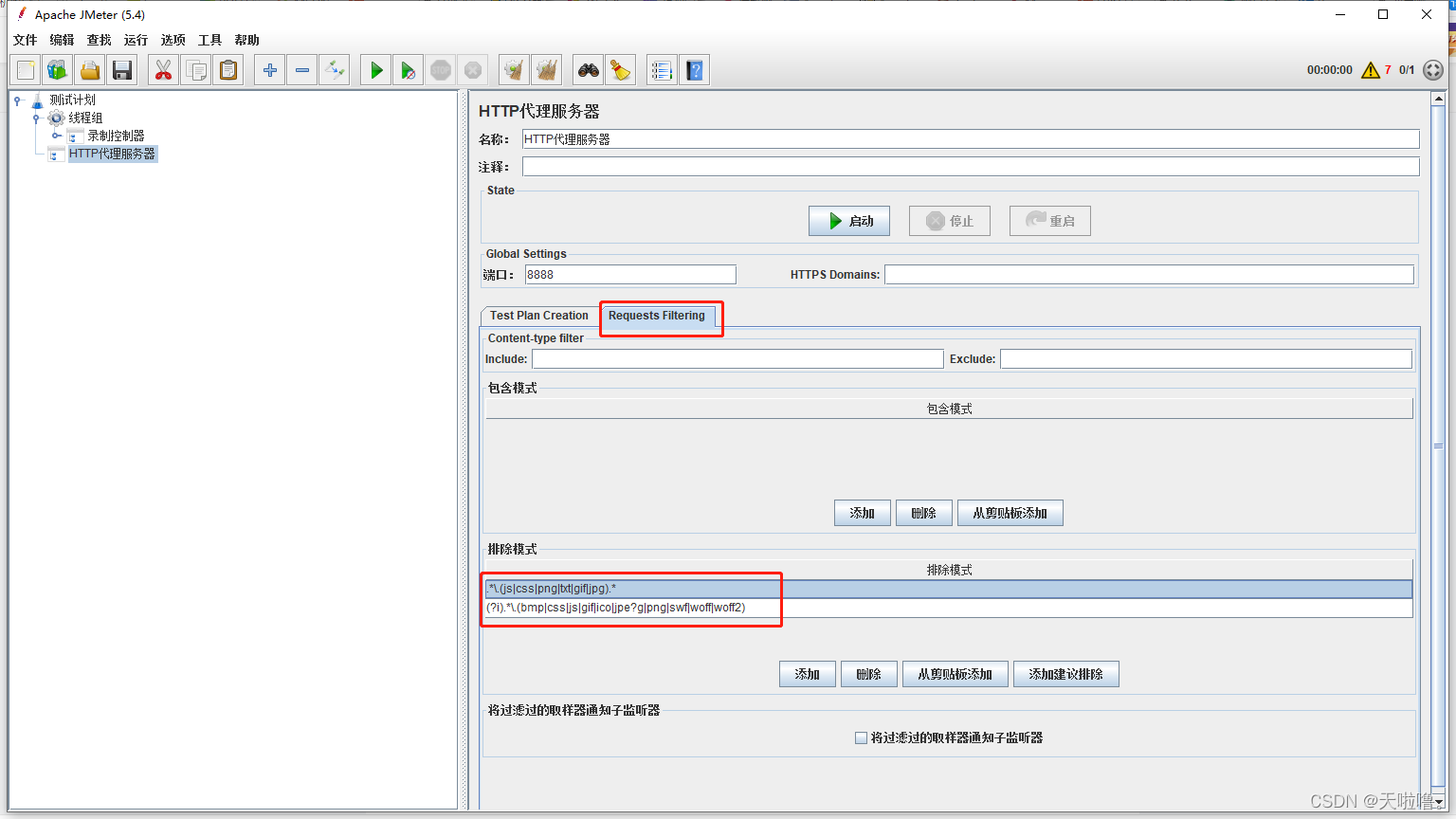Switch to Test Plan Creation tab
Image resolution: width=1456 pixels, height=819 pixels.
tap(539, 316)
